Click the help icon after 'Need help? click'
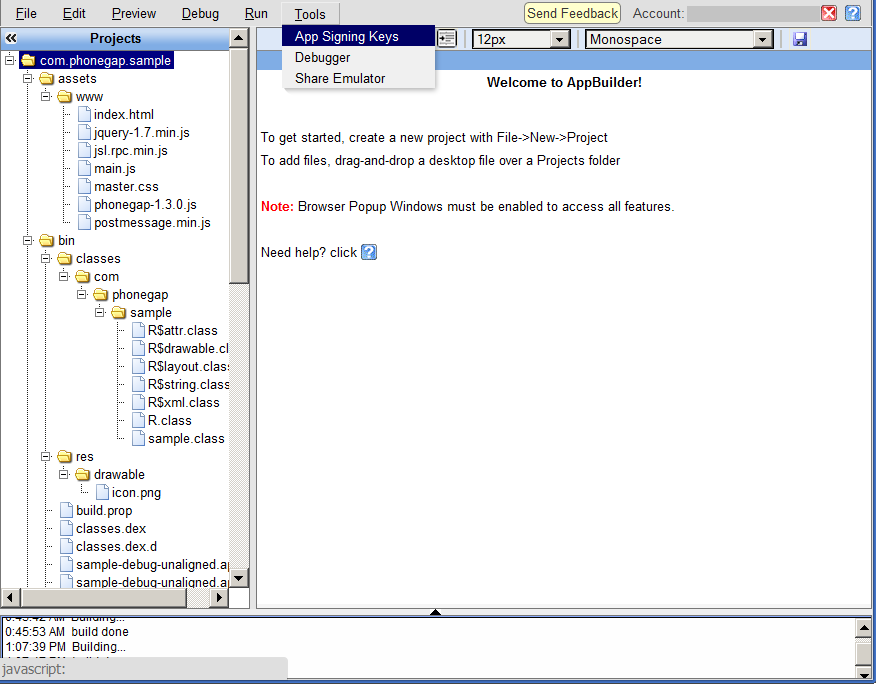This screenshot has width=876, height=684. pyautogui.click(x=369, y=253)
